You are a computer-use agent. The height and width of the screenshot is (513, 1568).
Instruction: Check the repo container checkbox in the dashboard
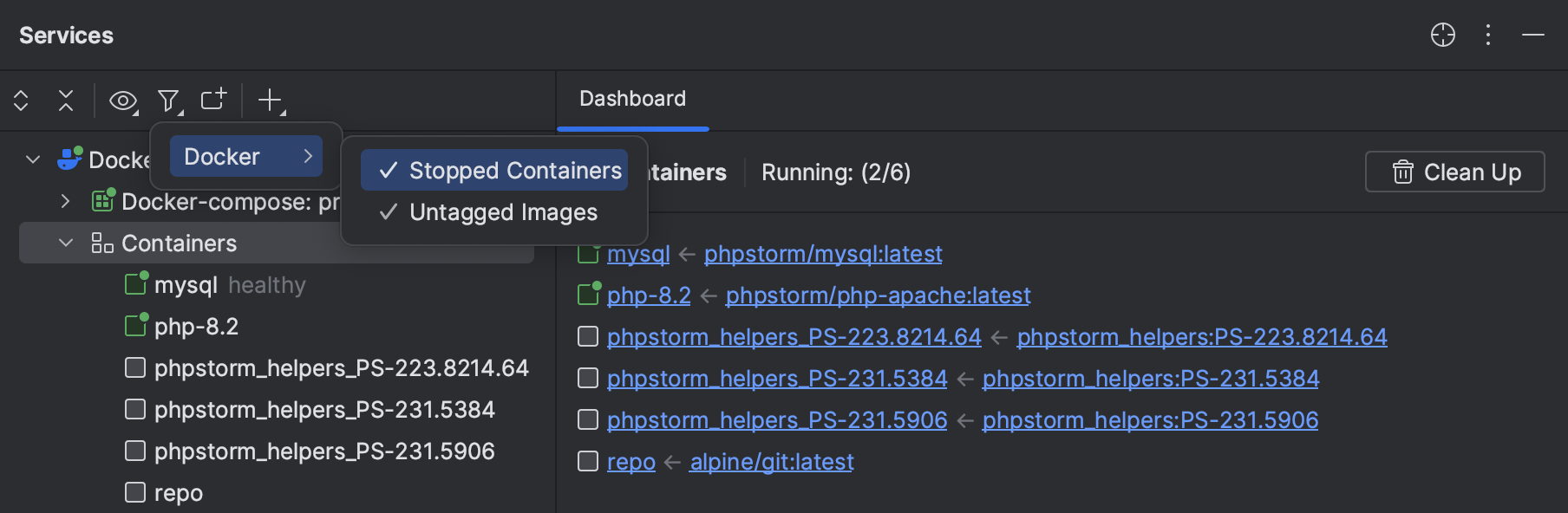click(x=588, y=461)
